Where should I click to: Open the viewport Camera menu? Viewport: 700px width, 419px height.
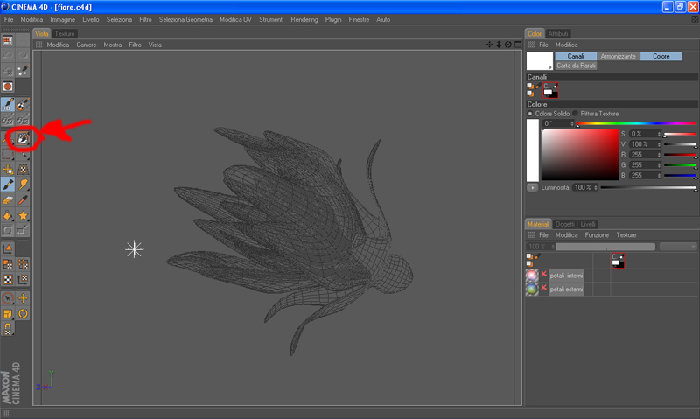click(86, 45)
